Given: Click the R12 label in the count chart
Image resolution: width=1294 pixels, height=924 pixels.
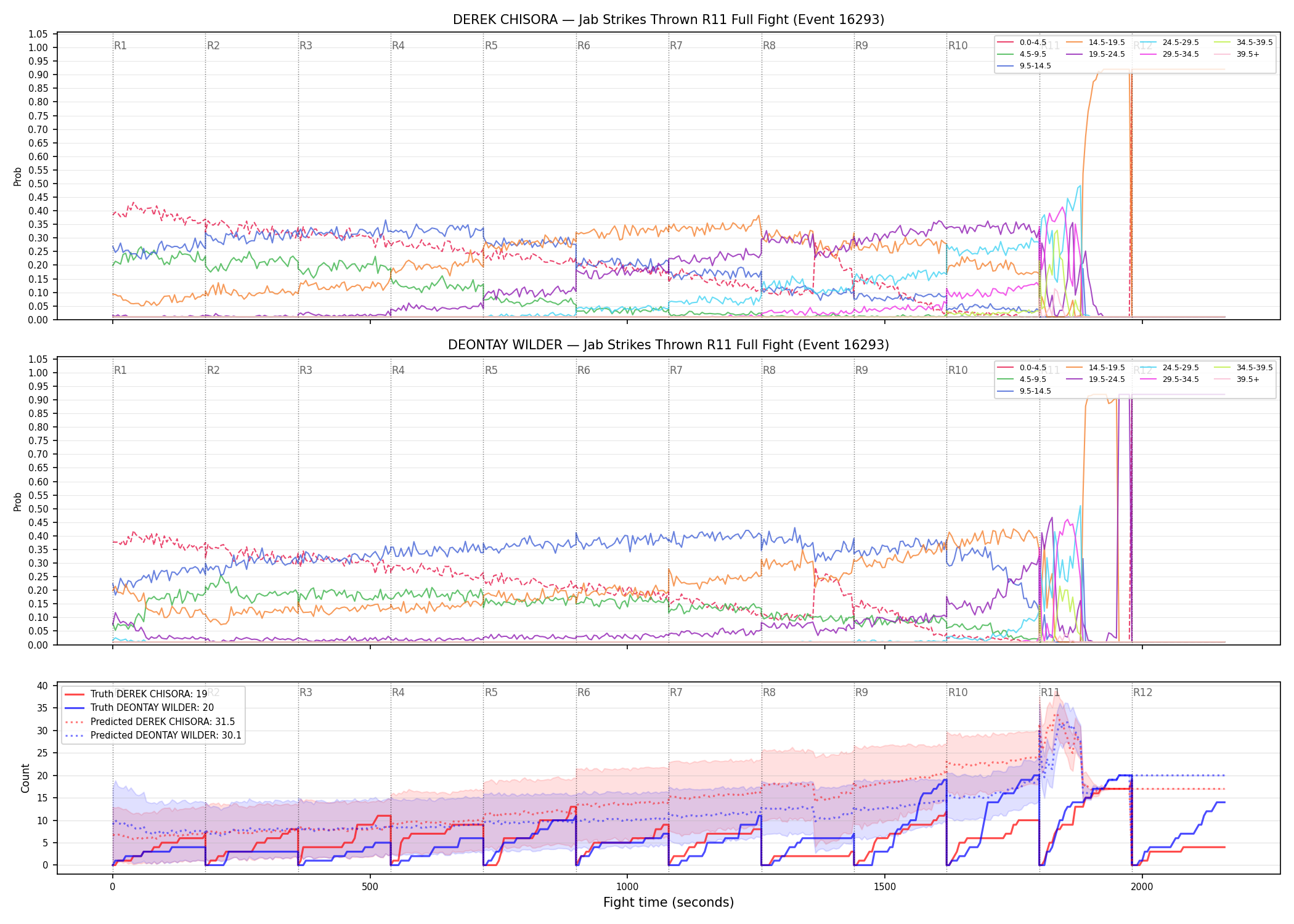Looking at the screenshot, I should (1142, 692).
